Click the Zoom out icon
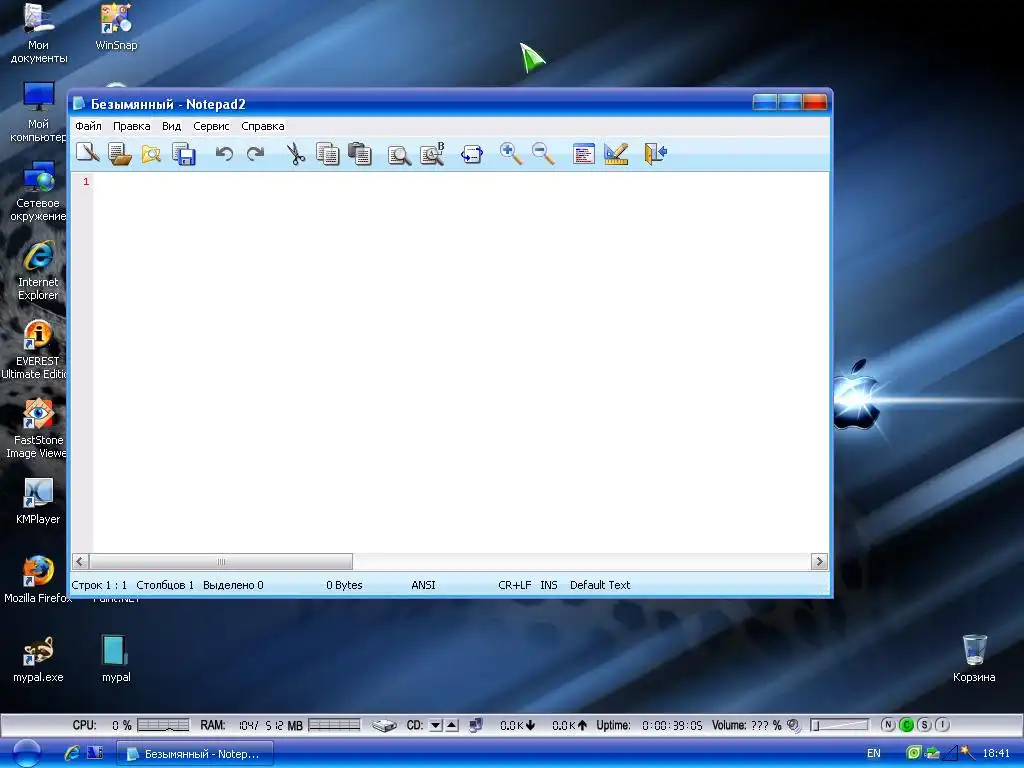Image resolution: width=1024 pixels, height=768 pixels. tap(543, 153)
